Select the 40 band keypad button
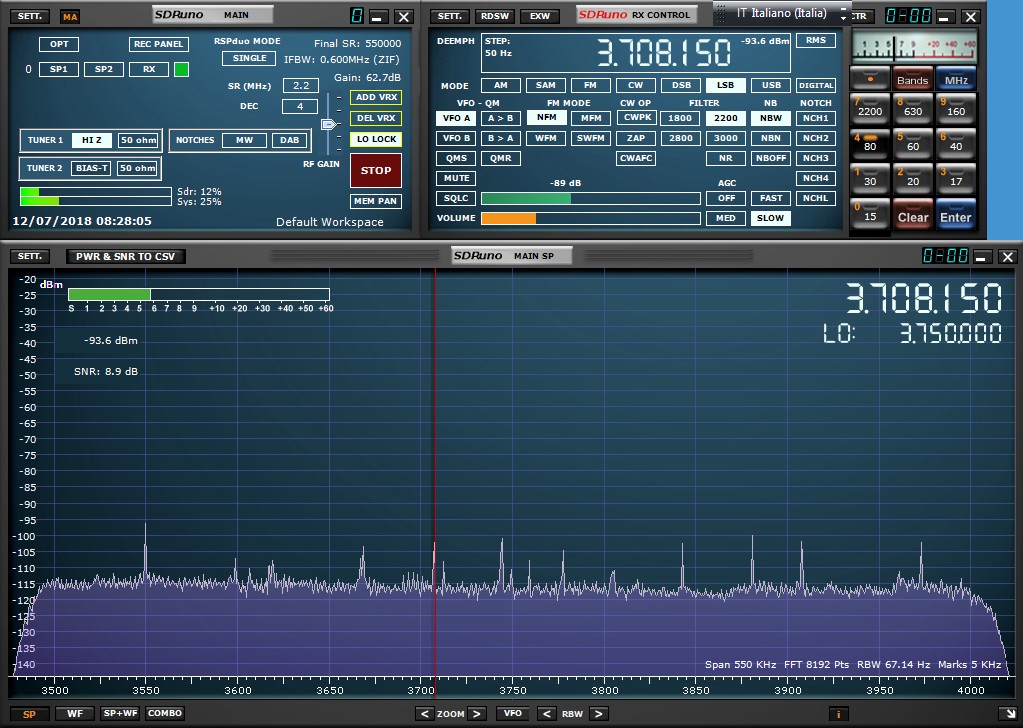 (x=956, y=144)
